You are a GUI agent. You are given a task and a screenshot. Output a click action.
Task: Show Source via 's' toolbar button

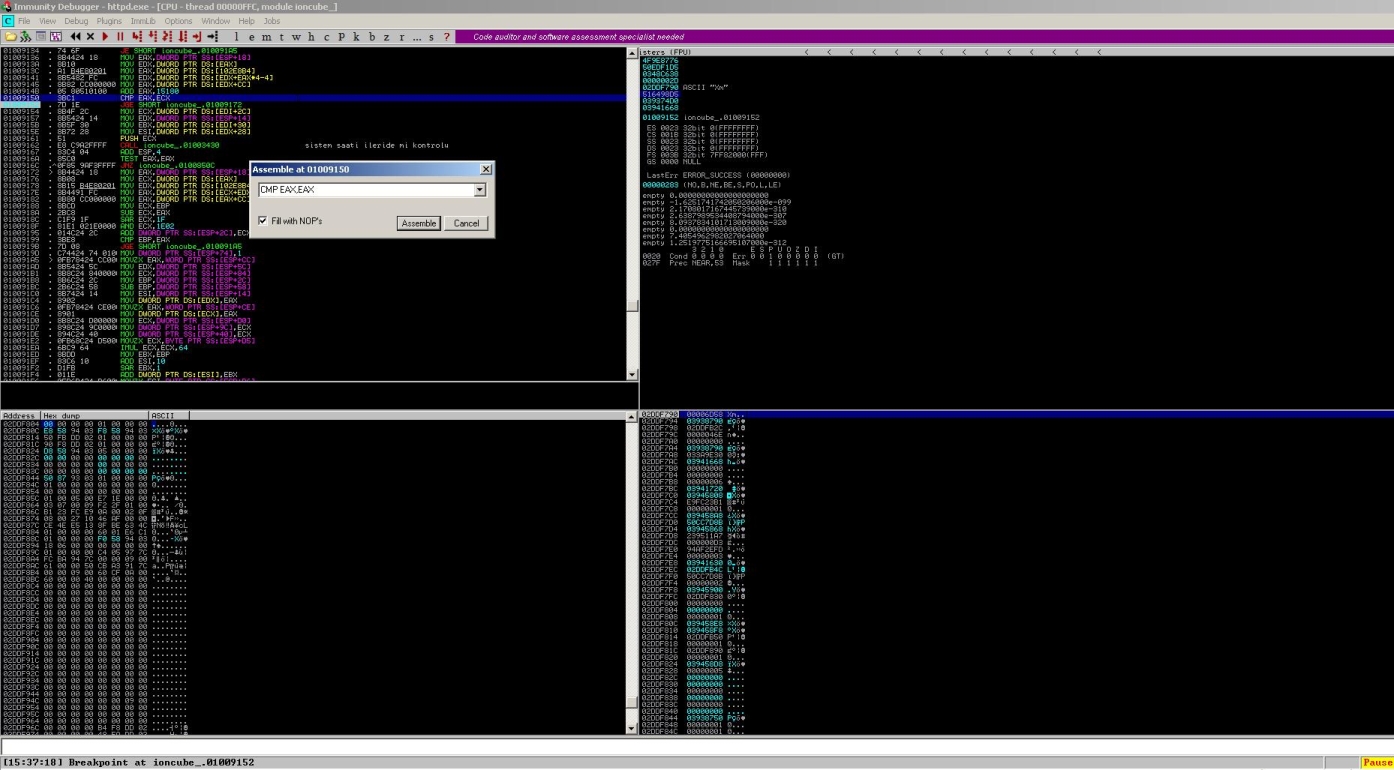coord(432,36)
